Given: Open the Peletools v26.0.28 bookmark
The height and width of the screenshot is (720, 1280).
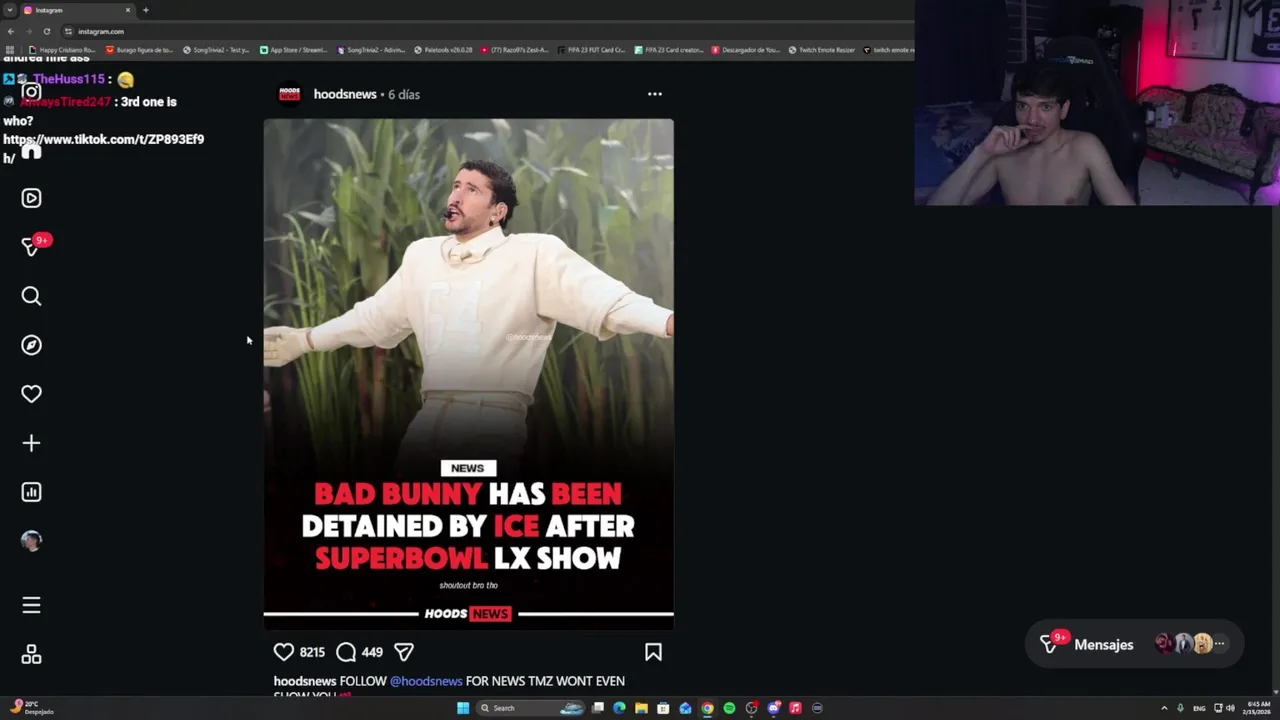Looking at the screenshot, I should point(443,50).
